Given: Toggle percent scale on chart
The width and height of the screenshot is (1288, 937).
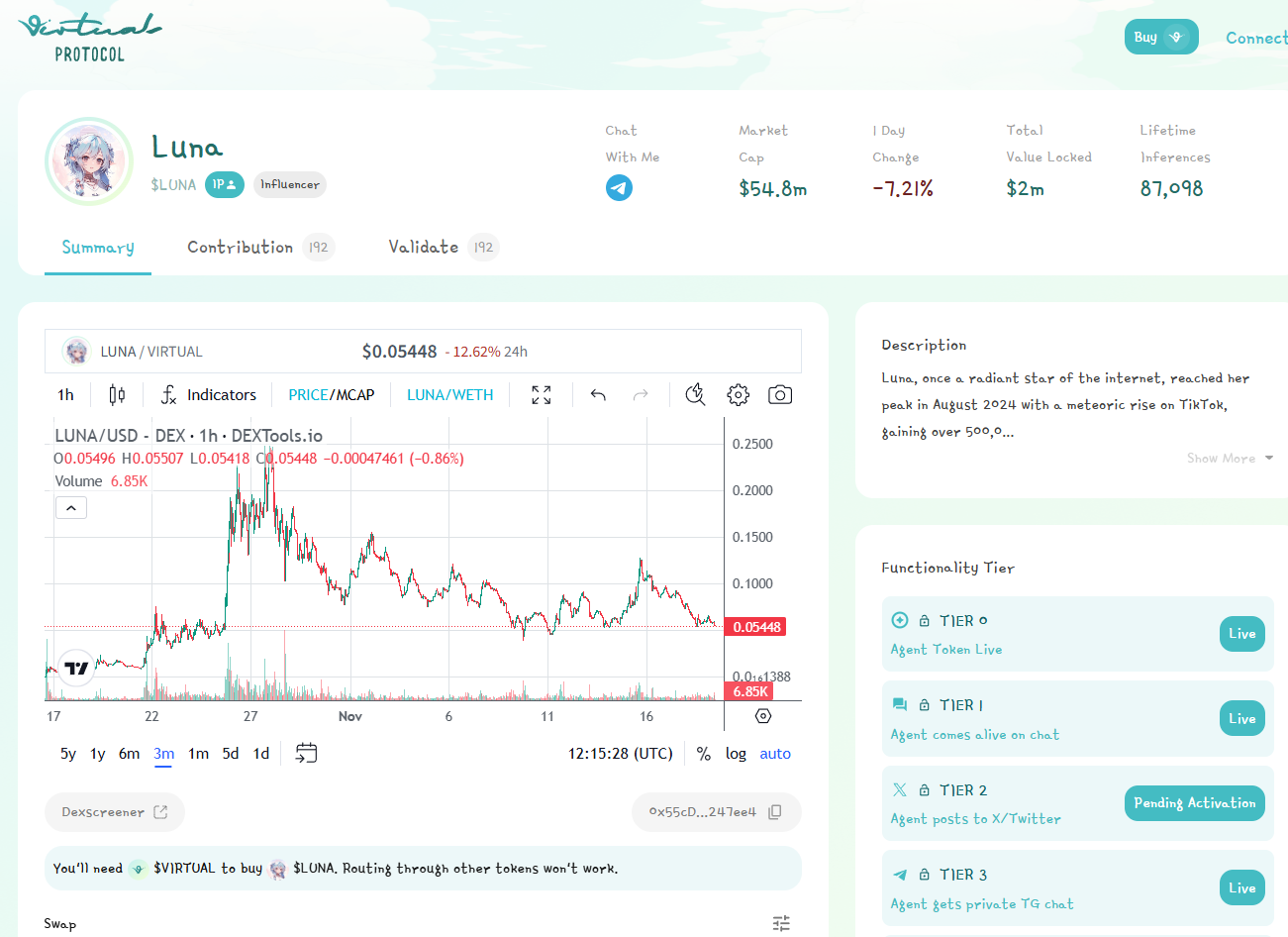Looking at the screenshot, I should tap(704, 753).
